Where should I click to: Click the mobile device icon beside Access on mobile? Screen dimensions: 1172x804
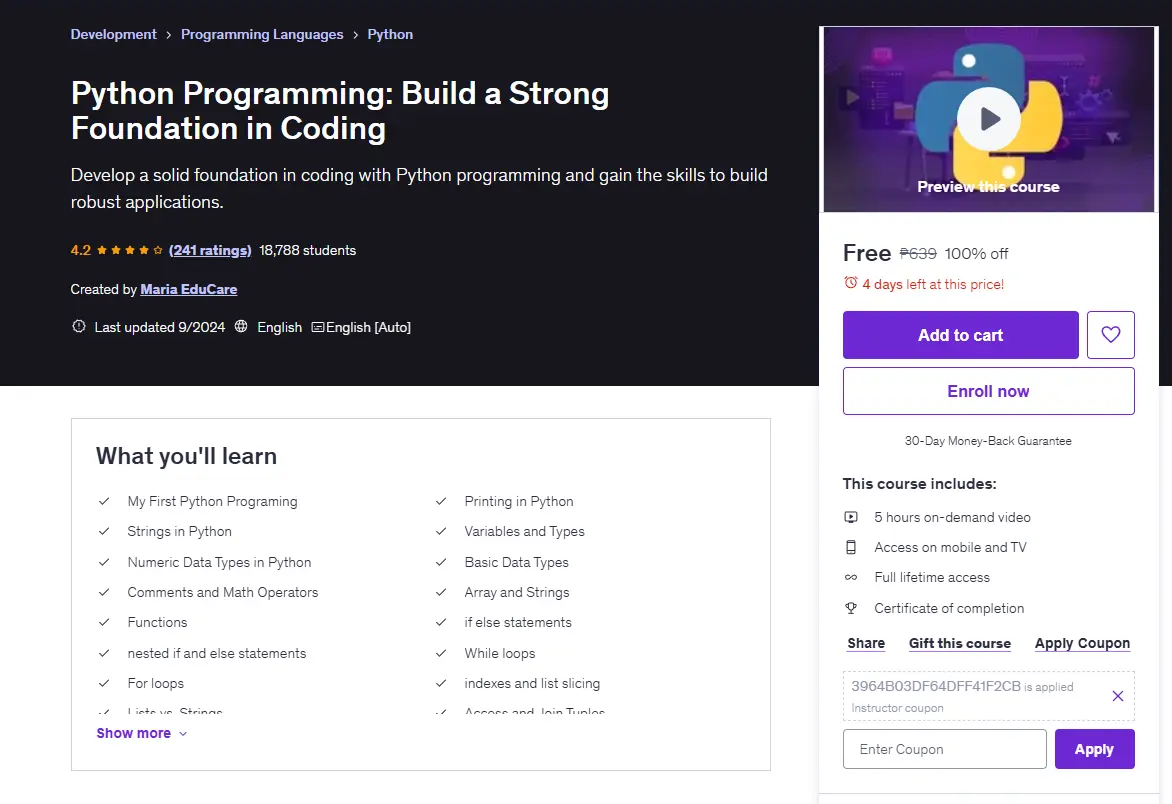tap(851, 547)
